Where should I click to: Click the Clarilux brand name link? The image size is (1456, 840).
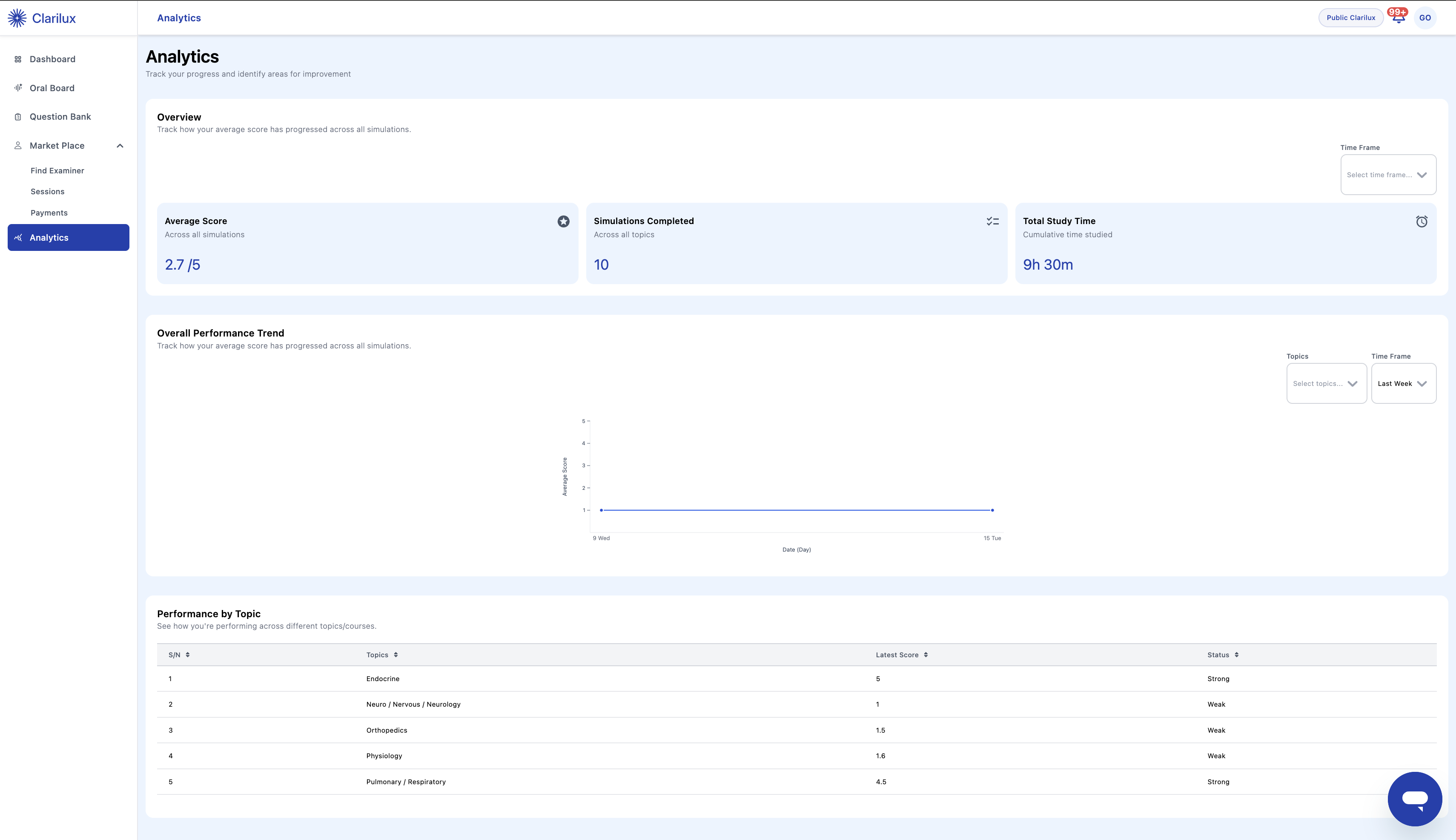pyautogui.click(x=54, y=18)
